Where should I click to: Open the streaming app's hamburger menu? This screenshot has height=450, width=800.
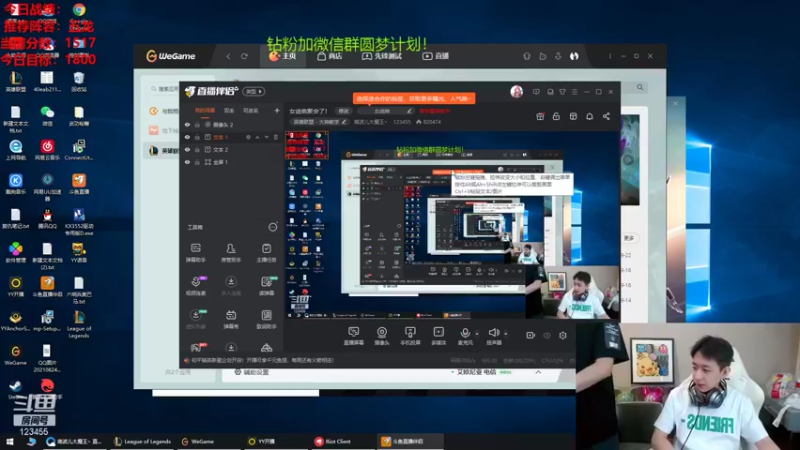[574, 92]
